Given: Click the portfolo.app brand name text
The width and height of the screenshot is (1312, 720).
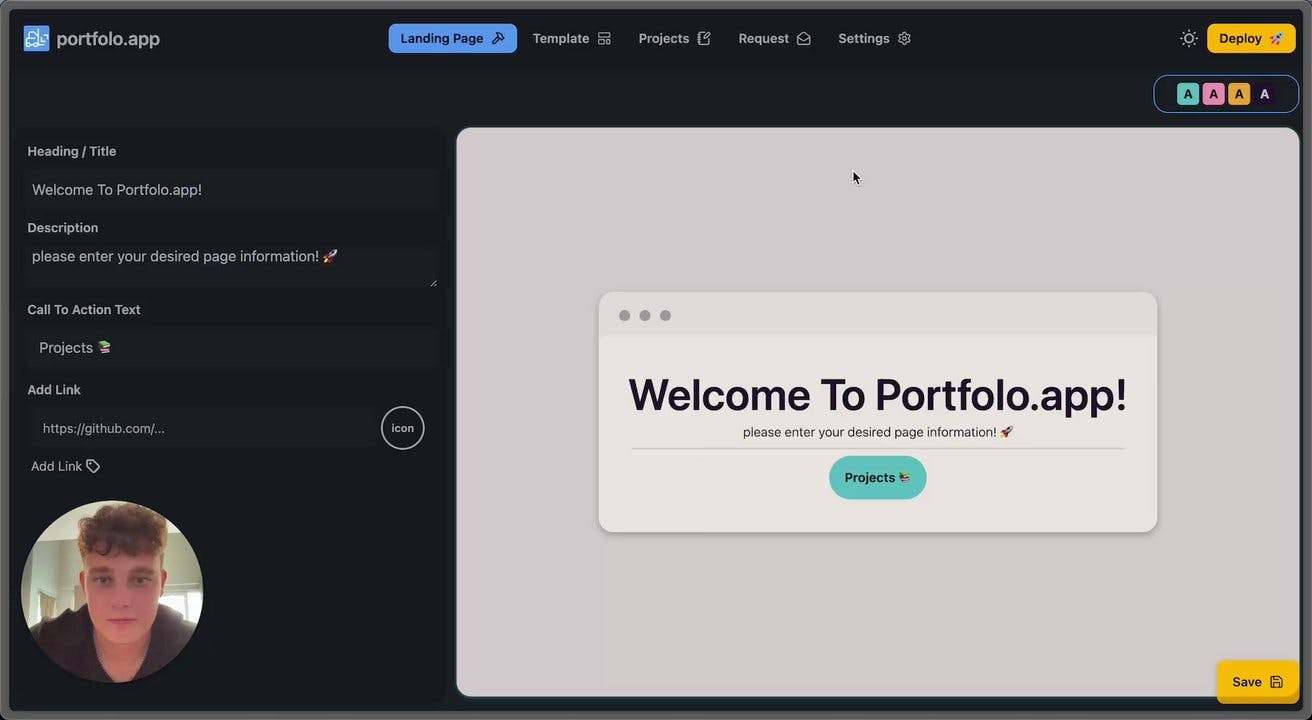Looking at the screenshot, I should point(108,39).
